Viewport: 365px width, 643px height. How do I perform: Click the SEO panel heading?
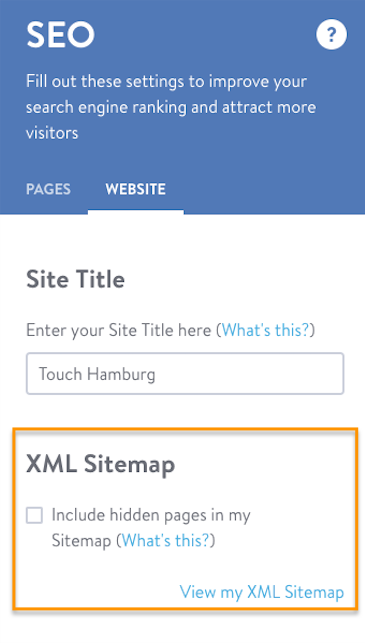click(x=61, y=34)
